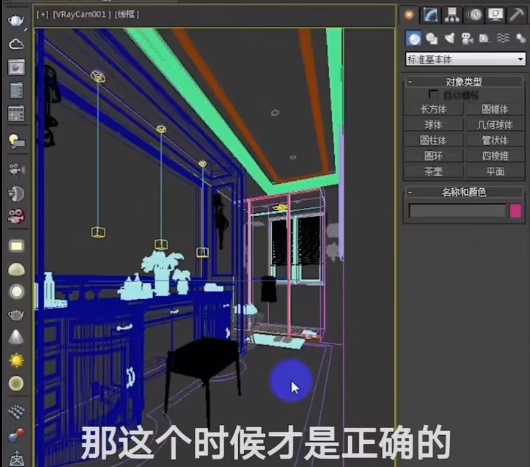This screenshot has width=530, height=467.
Task: Click the 球体 sphere button
Action: coord(434,125)
